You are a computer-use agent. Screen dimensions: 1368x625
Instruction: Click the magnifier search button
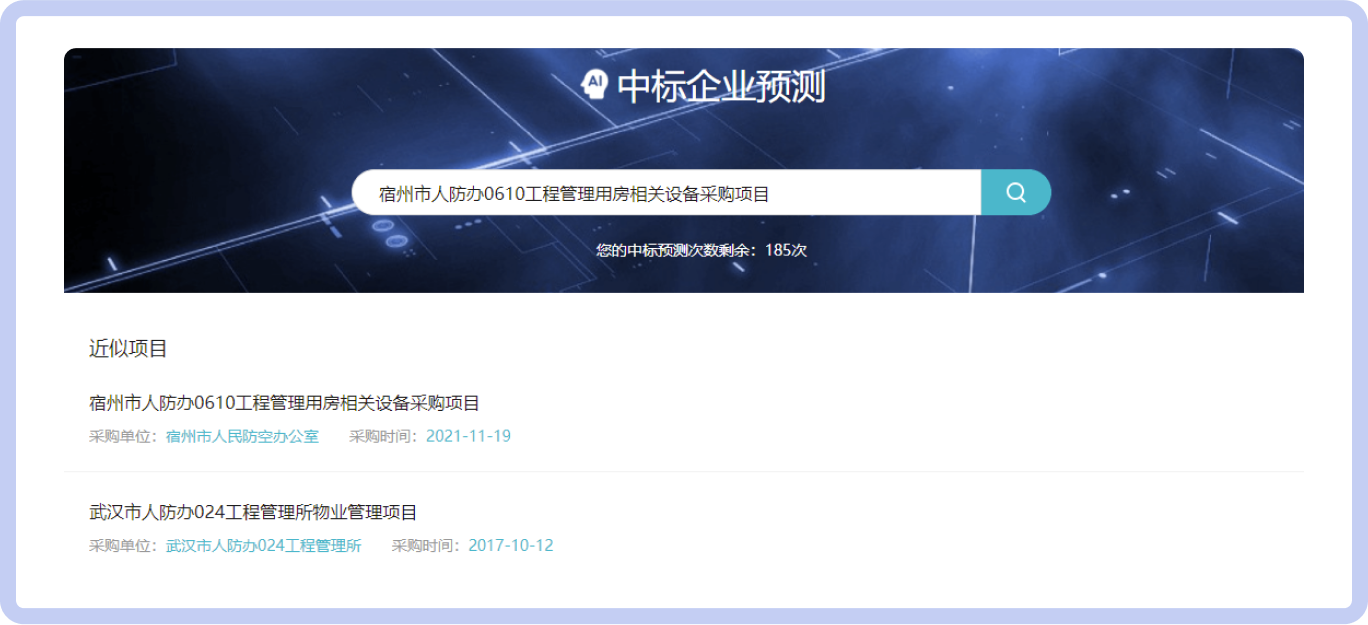tap(1016, 193)
